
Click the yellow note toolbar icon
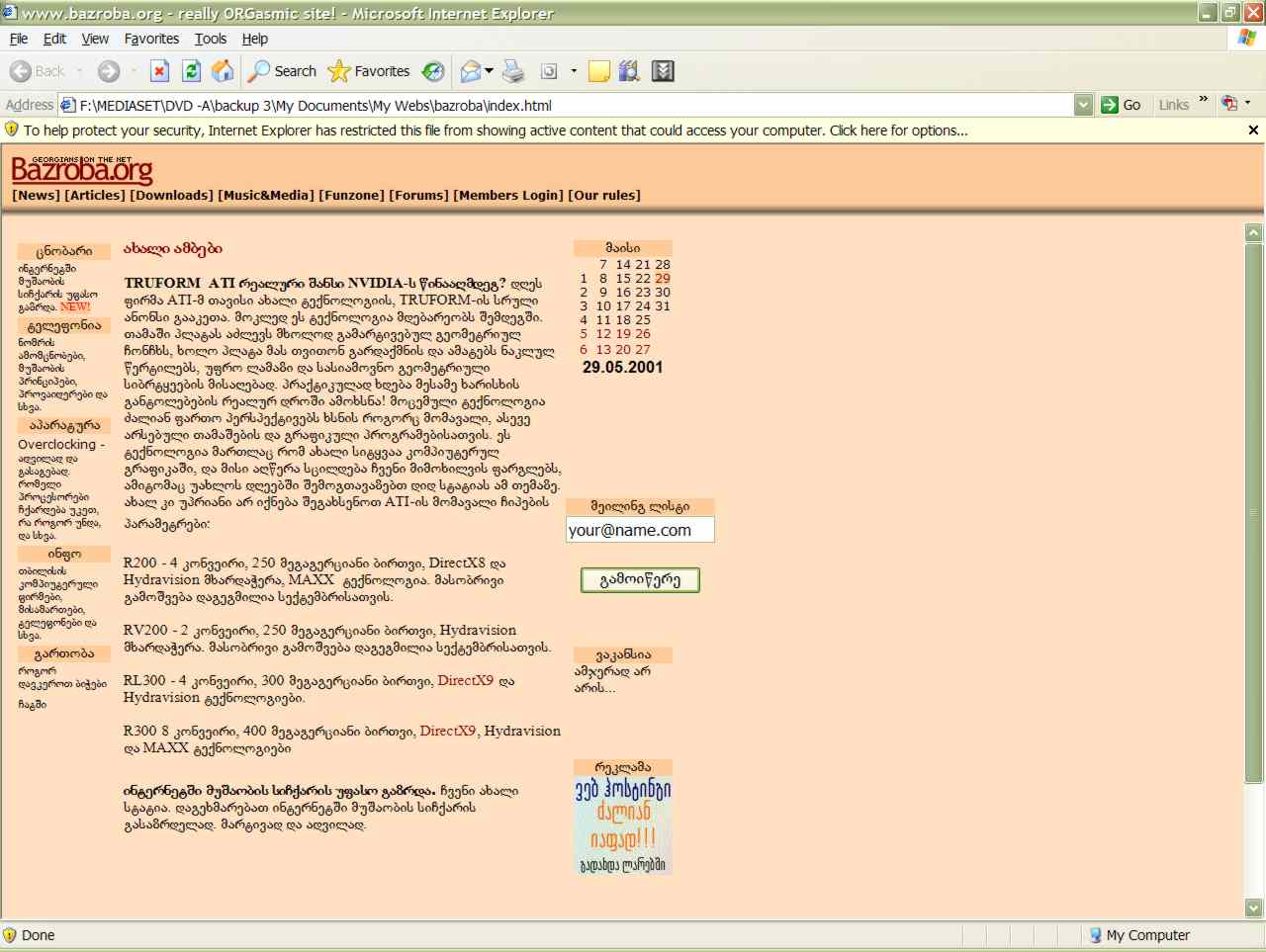pos(598,71)
